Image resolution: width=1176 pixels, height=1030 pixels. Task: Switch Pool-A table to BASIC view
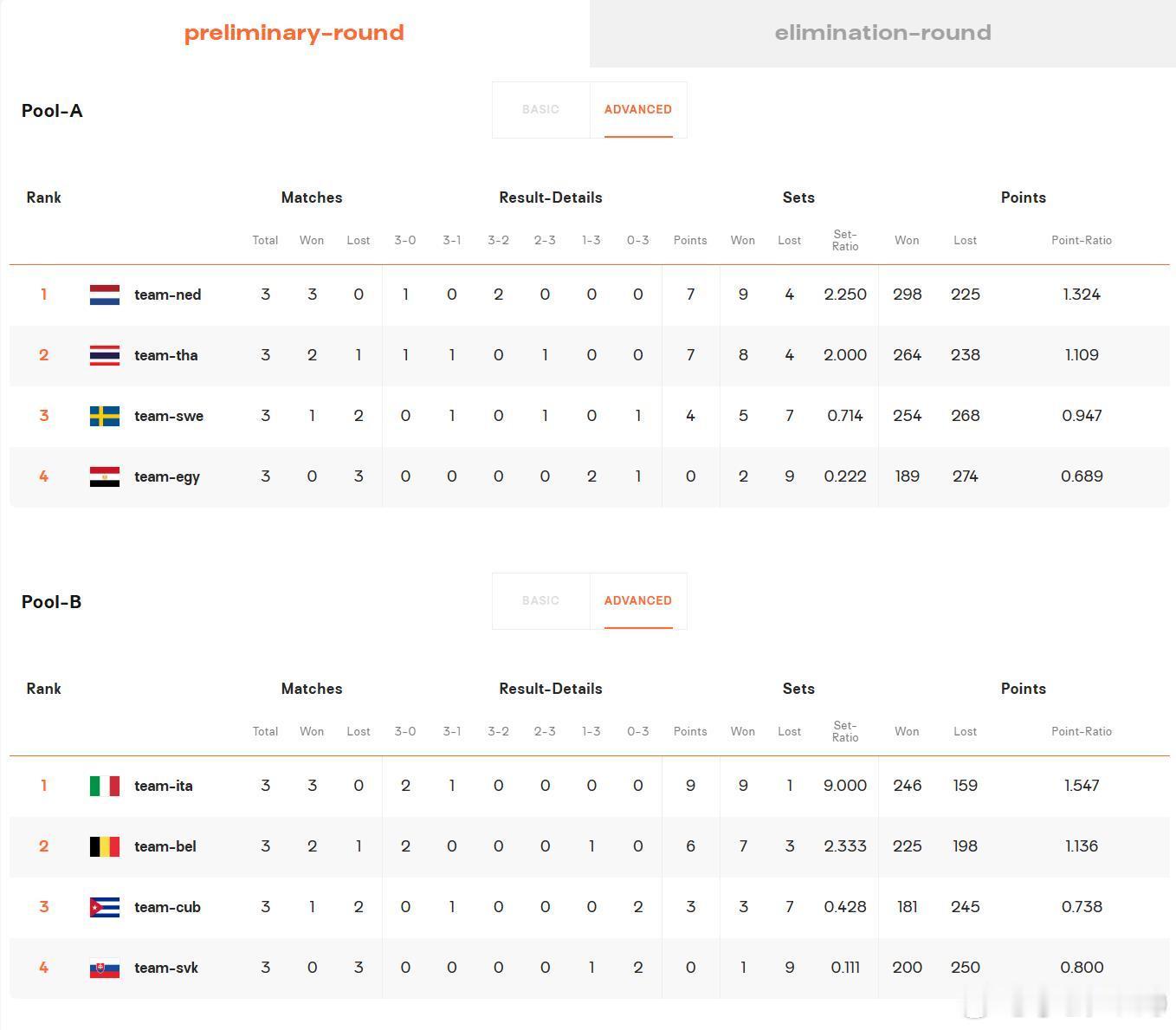[540, 109]
